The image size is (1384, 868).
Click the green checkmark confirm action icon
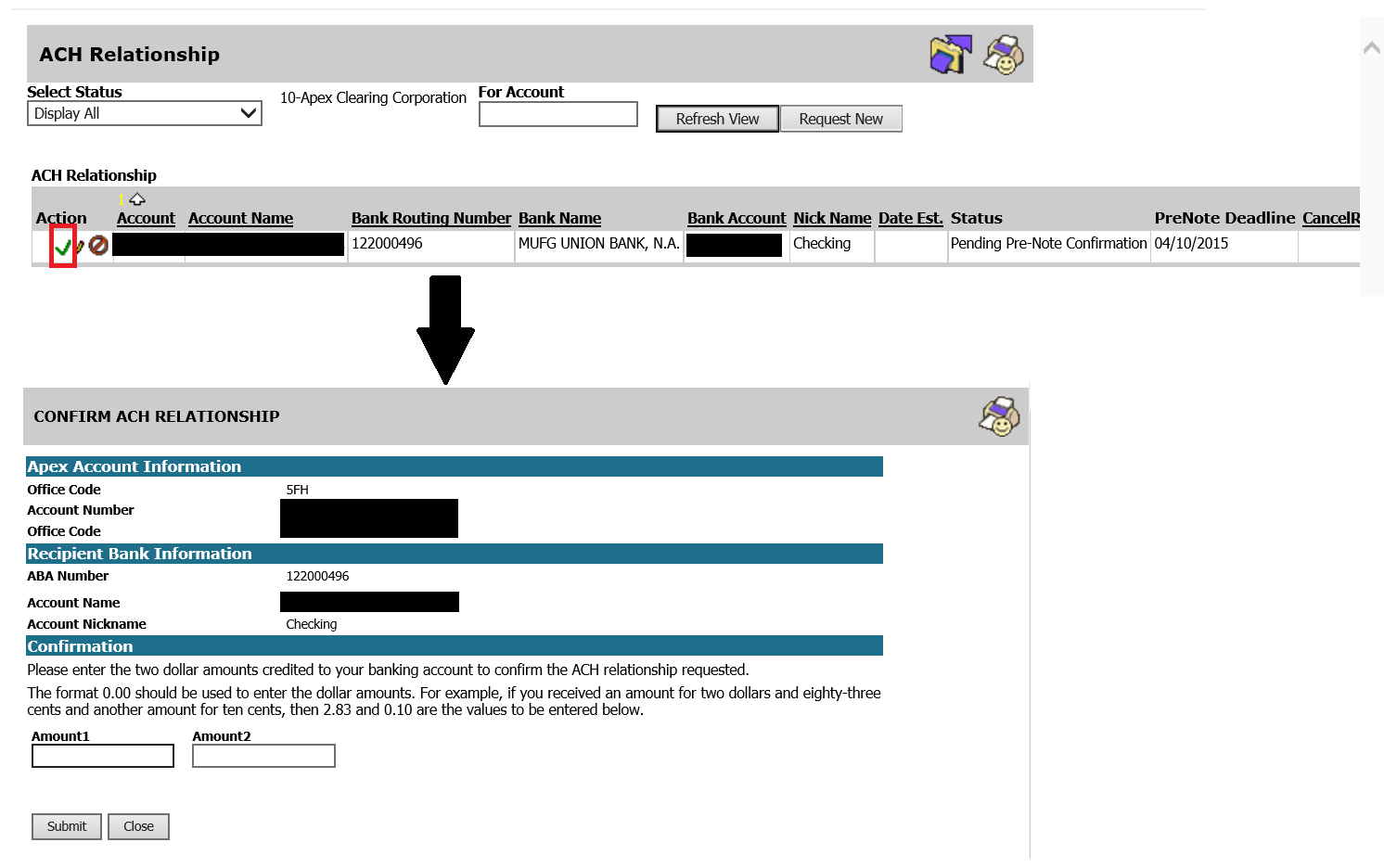pyautogui.click(x=62, y=247)
